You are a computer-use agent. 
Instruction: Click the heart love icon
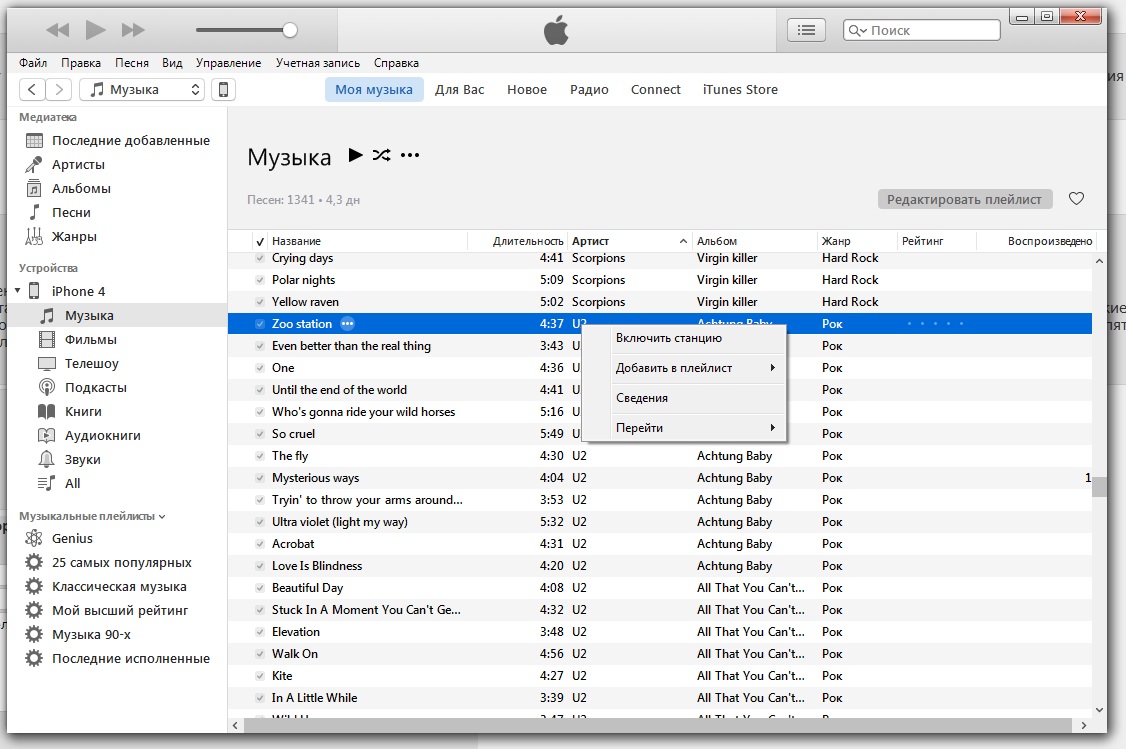tap(1076, 199)
